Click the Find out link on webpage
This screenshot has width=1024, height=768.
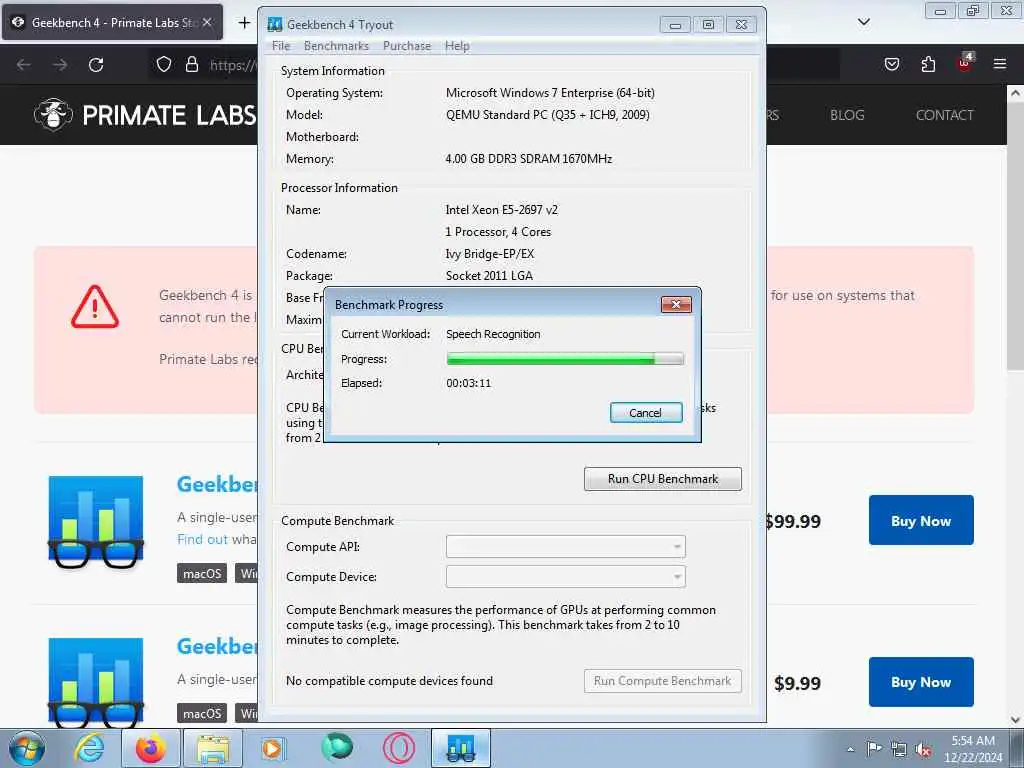pyautogui.click(x=202, y=539)
